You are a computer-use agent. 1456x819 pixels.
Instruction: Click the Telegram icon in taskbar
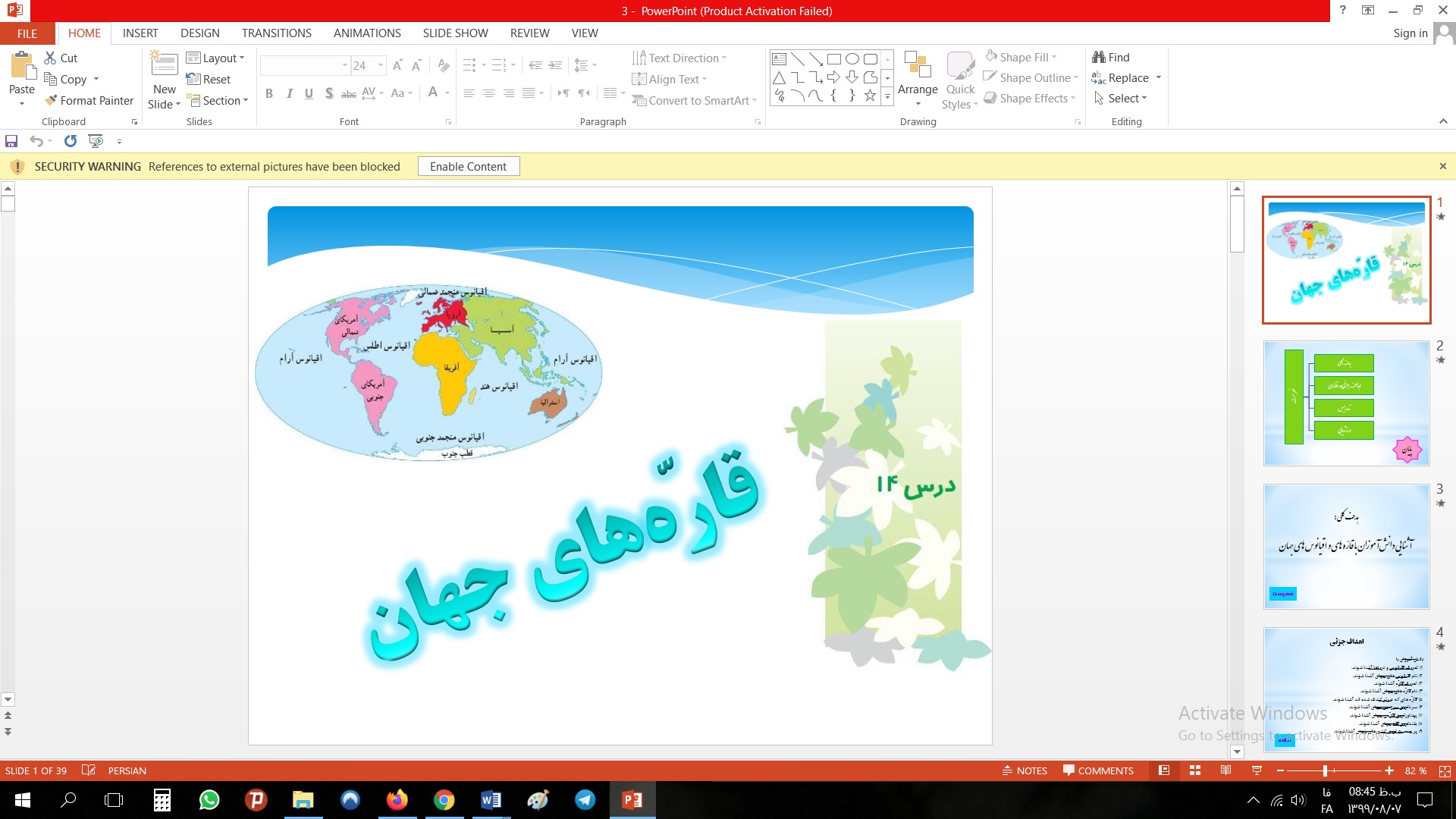585,800
